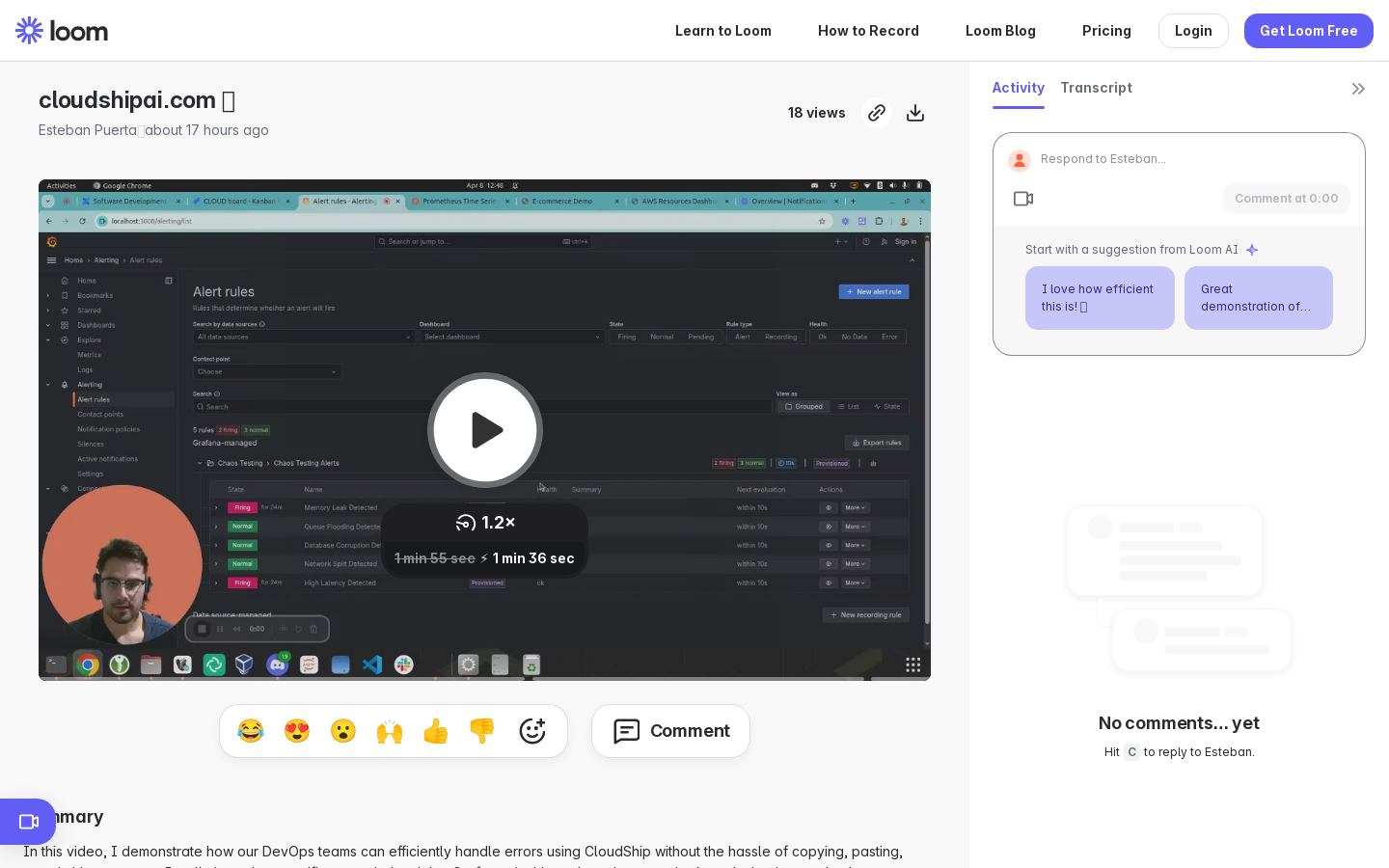Open How to Record in the navigation
This screenshot has width=1389, height=868.
pyautogui.click(x=868, y=31)
